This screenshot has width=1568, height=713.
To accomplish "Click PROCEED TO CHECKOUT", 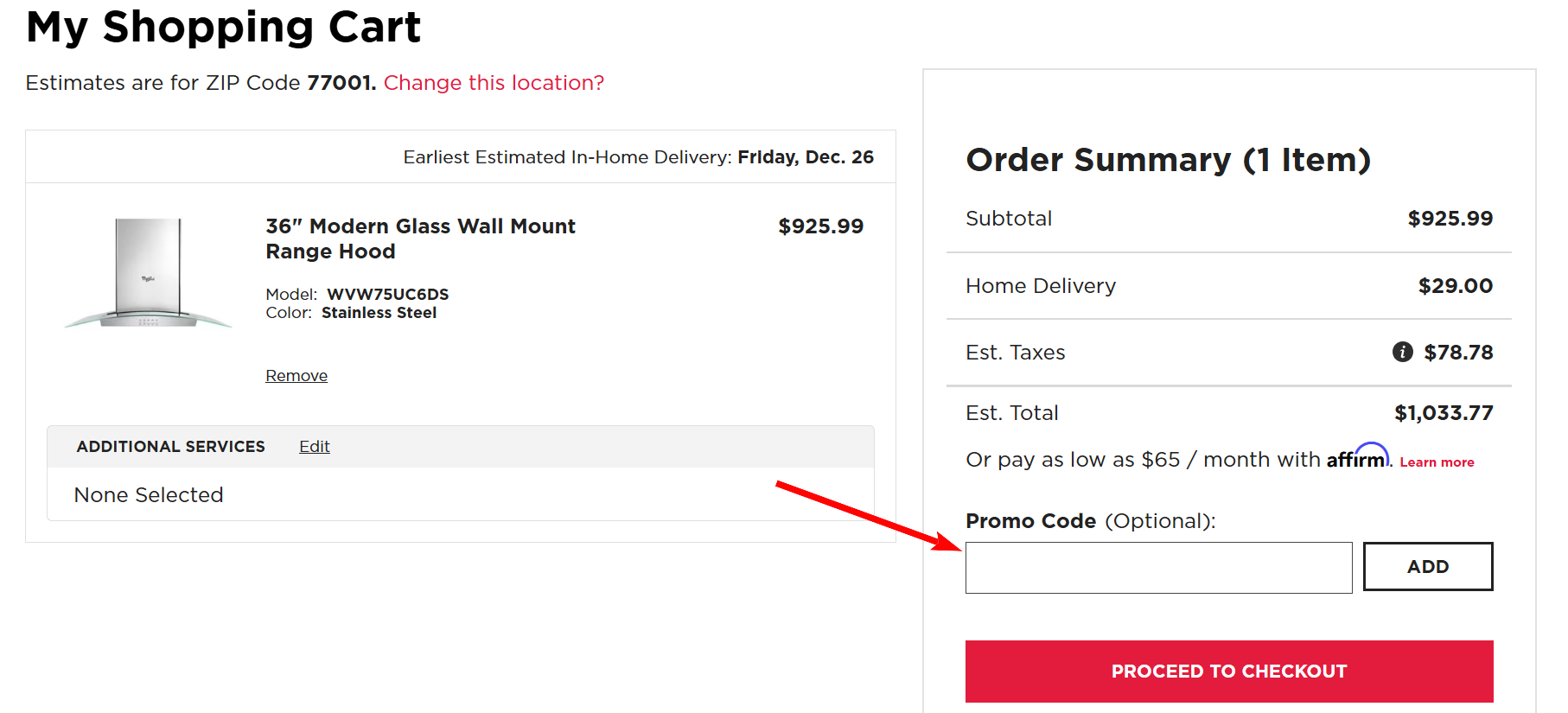I will (x=1228, y=671).
